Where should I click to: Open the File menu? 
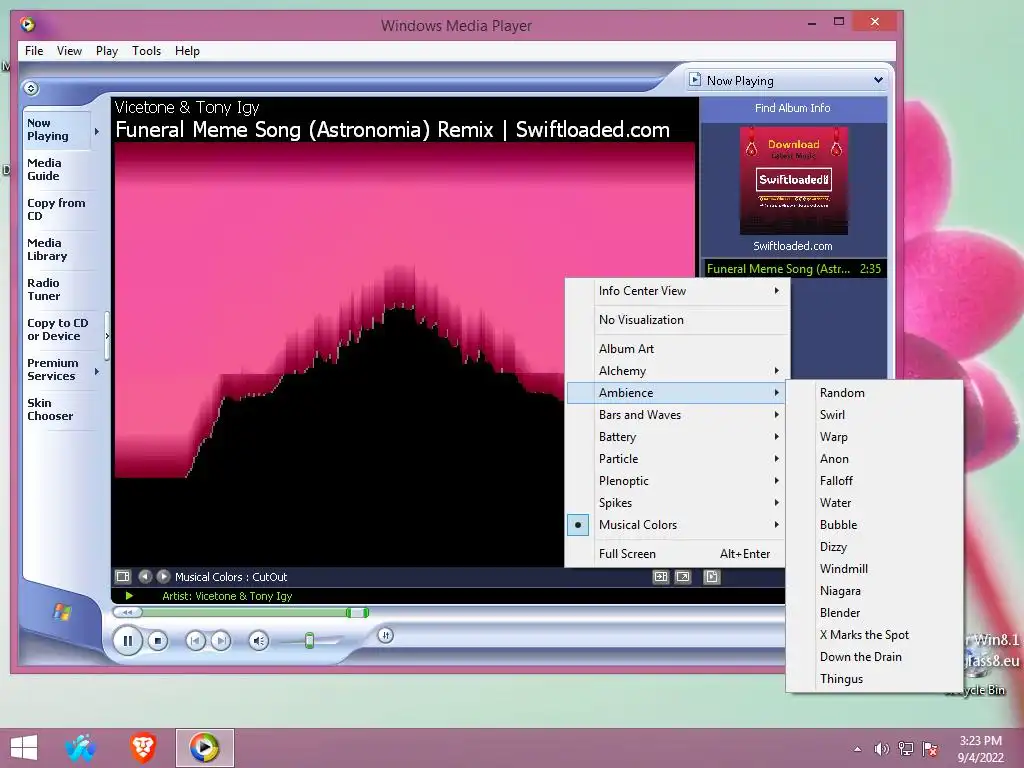pyautogui.click(x=34, y=51)
